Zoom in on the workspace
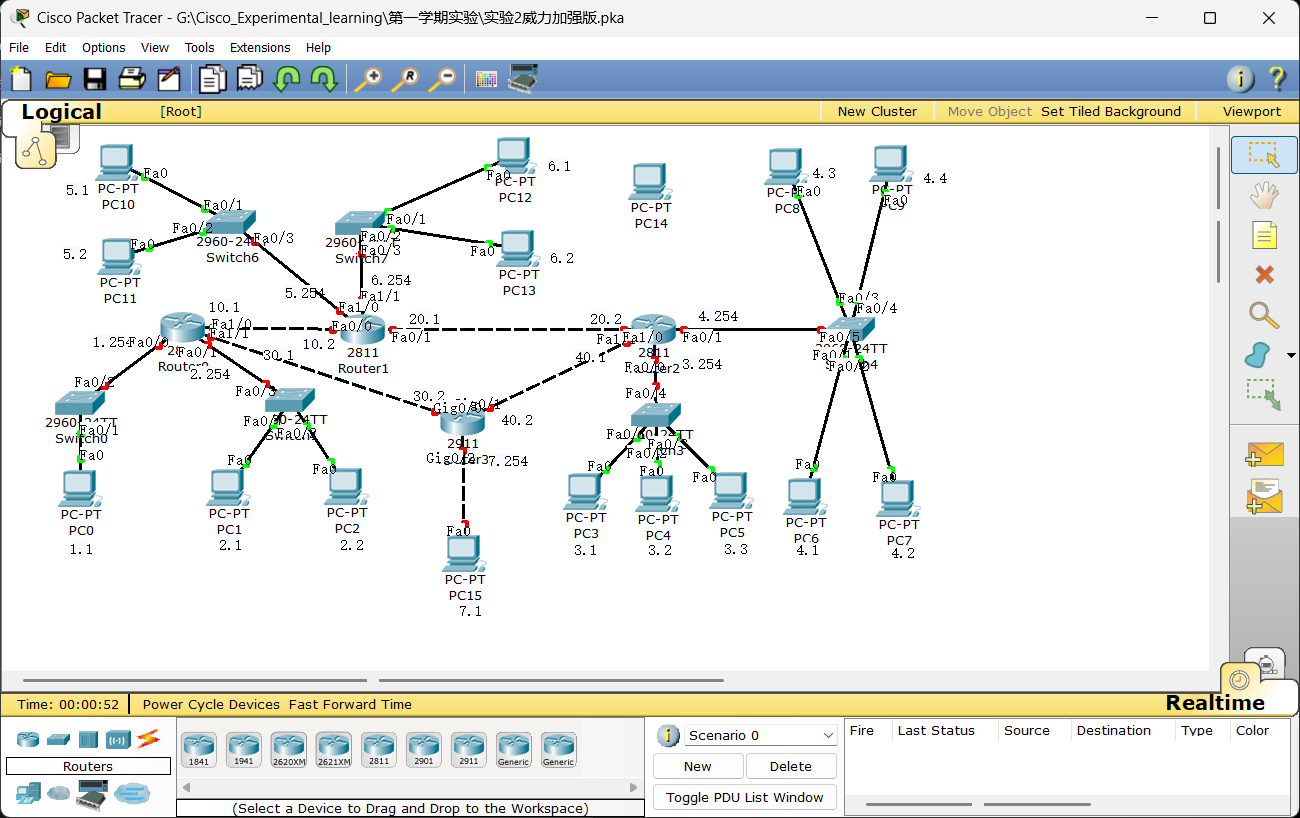 [x=368, y=79]
